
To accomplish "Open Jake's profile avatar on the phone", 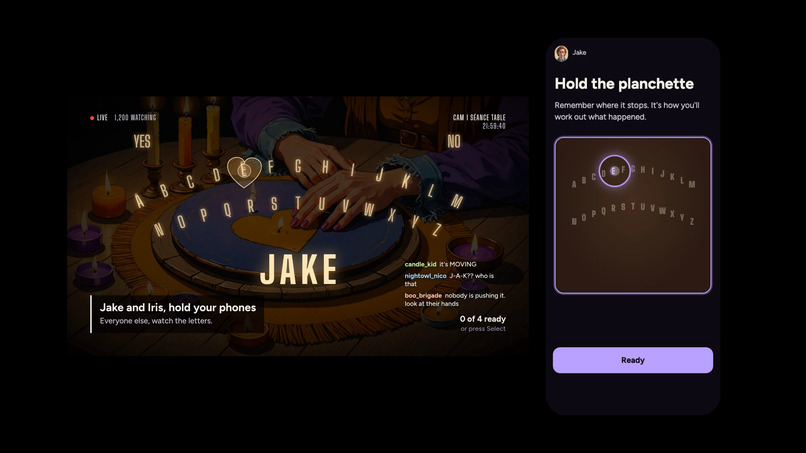I will pos(561,53).
